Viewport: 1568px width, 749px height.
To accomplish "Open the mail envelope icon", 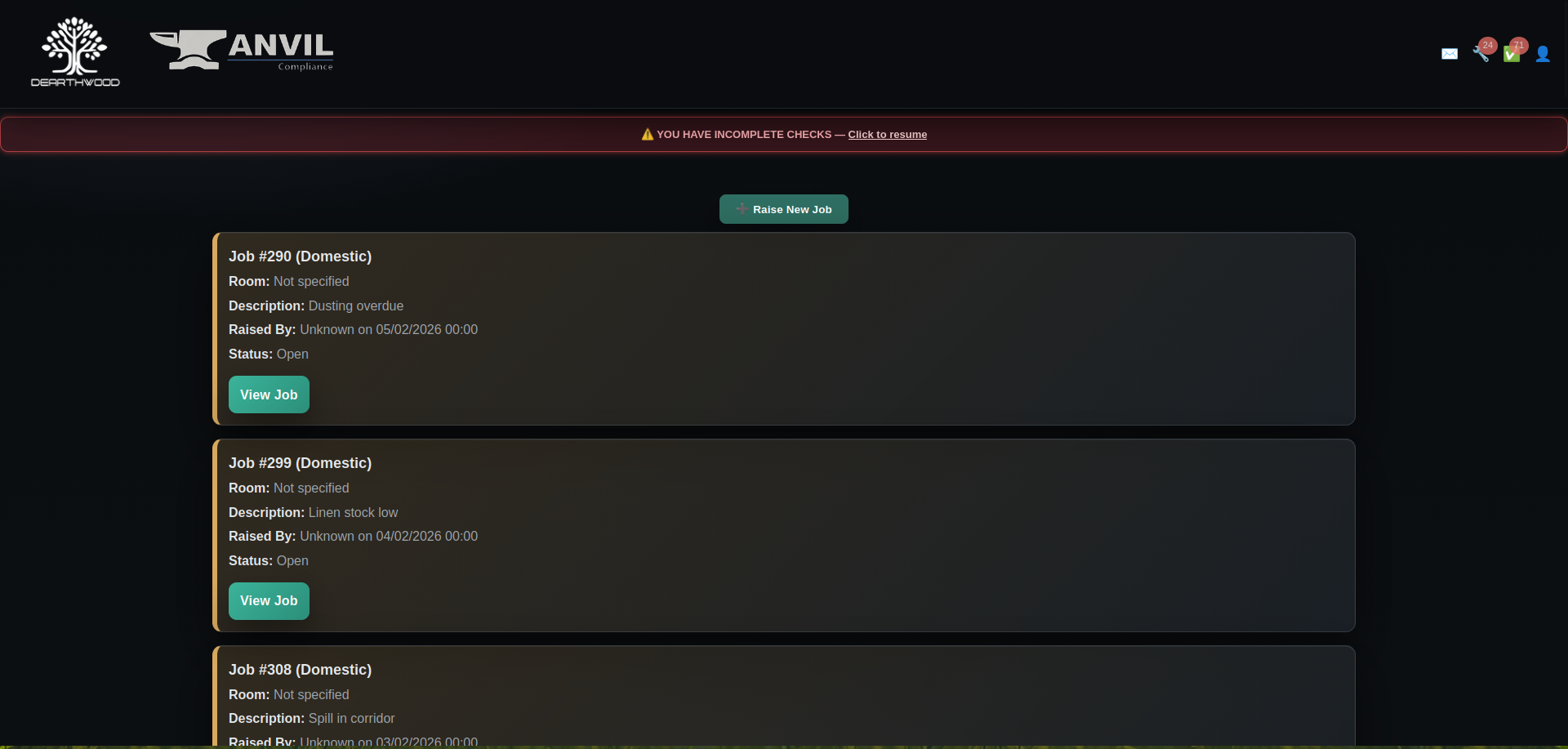I will click(1450, 54).
